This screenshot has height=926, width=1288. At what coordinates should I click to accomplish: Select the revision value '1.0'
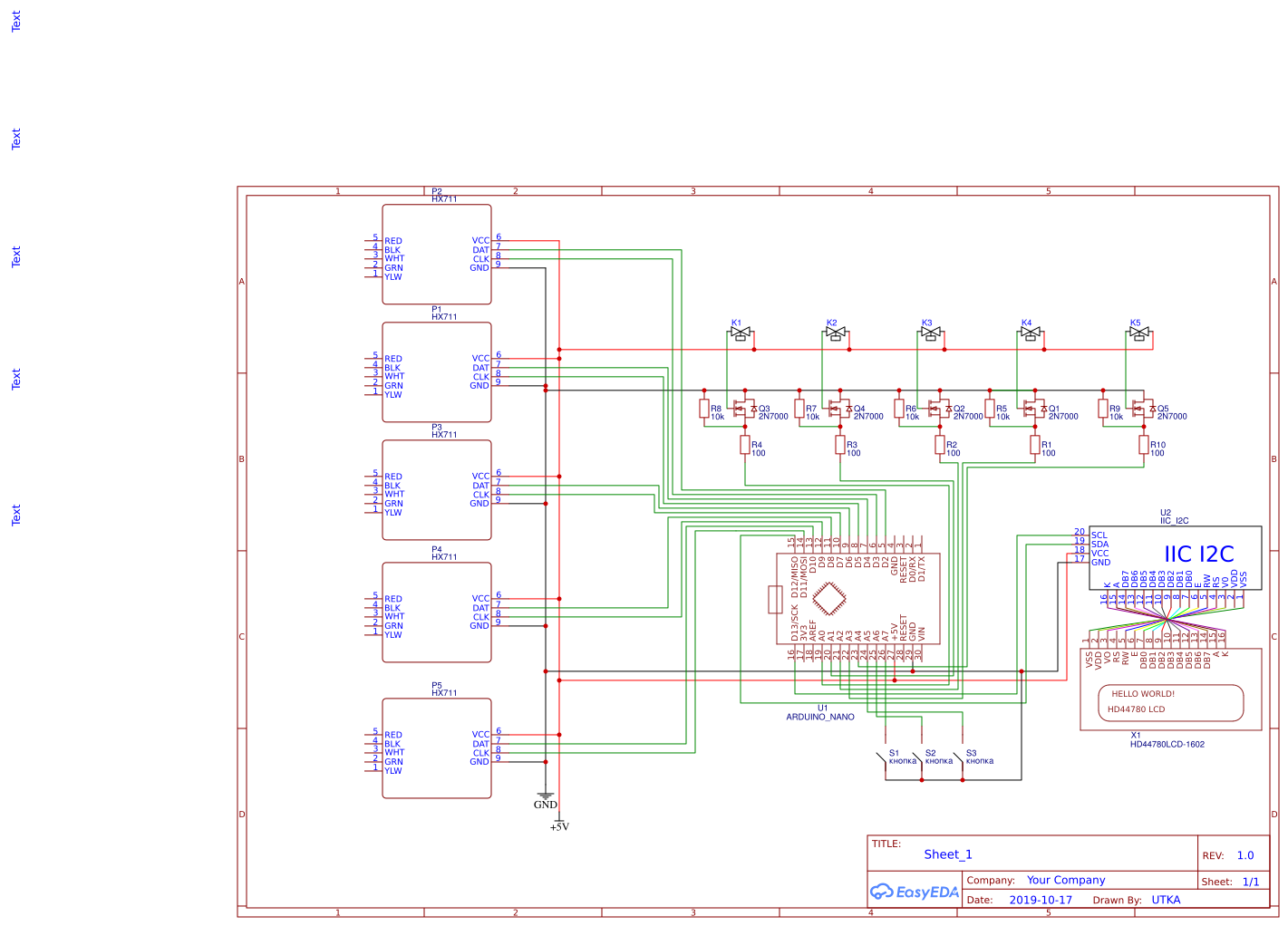(1245, 855)
